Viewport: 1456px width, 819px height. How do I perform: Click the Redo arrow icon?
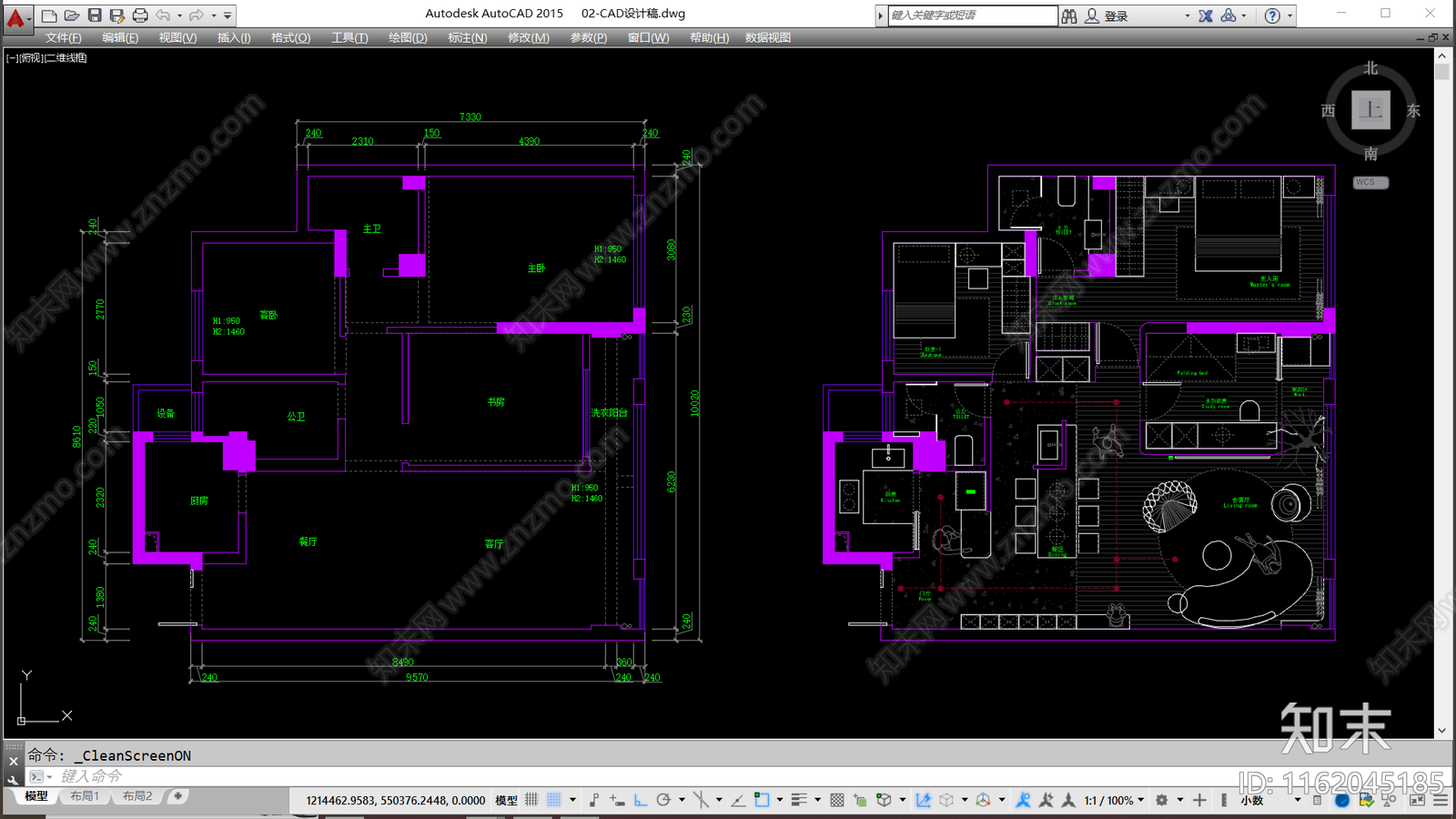pos(197,15)
